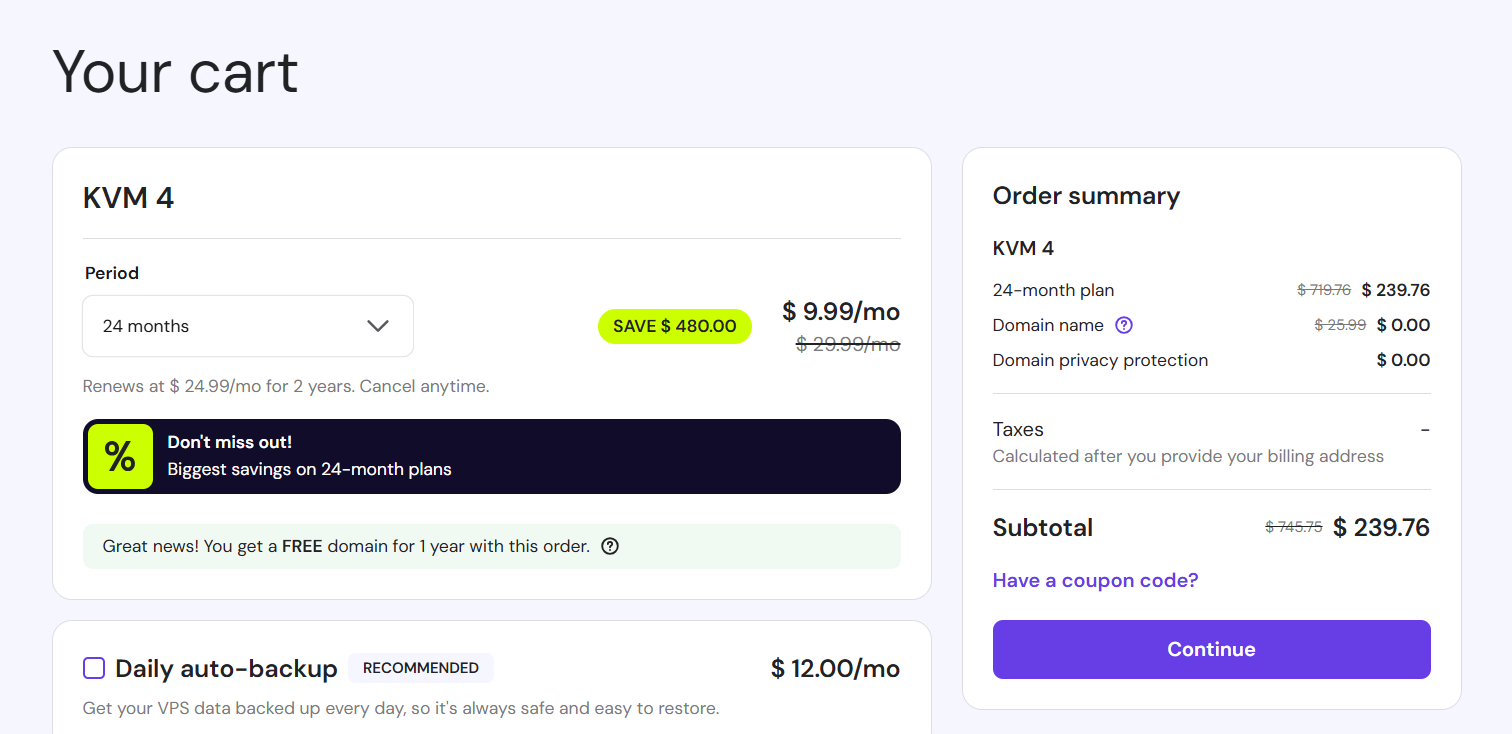This screenshot has width=1512, height=734.
Task: Click the help icon next to Domain name
Action: [x=1124, y=325]
